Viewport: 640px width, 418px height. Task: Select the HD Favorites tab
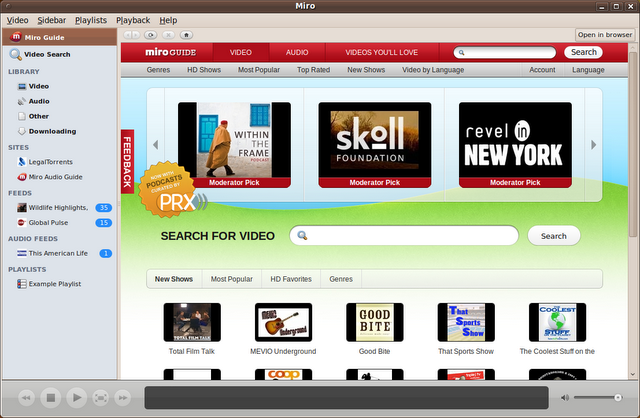click(x=291, y=279)
